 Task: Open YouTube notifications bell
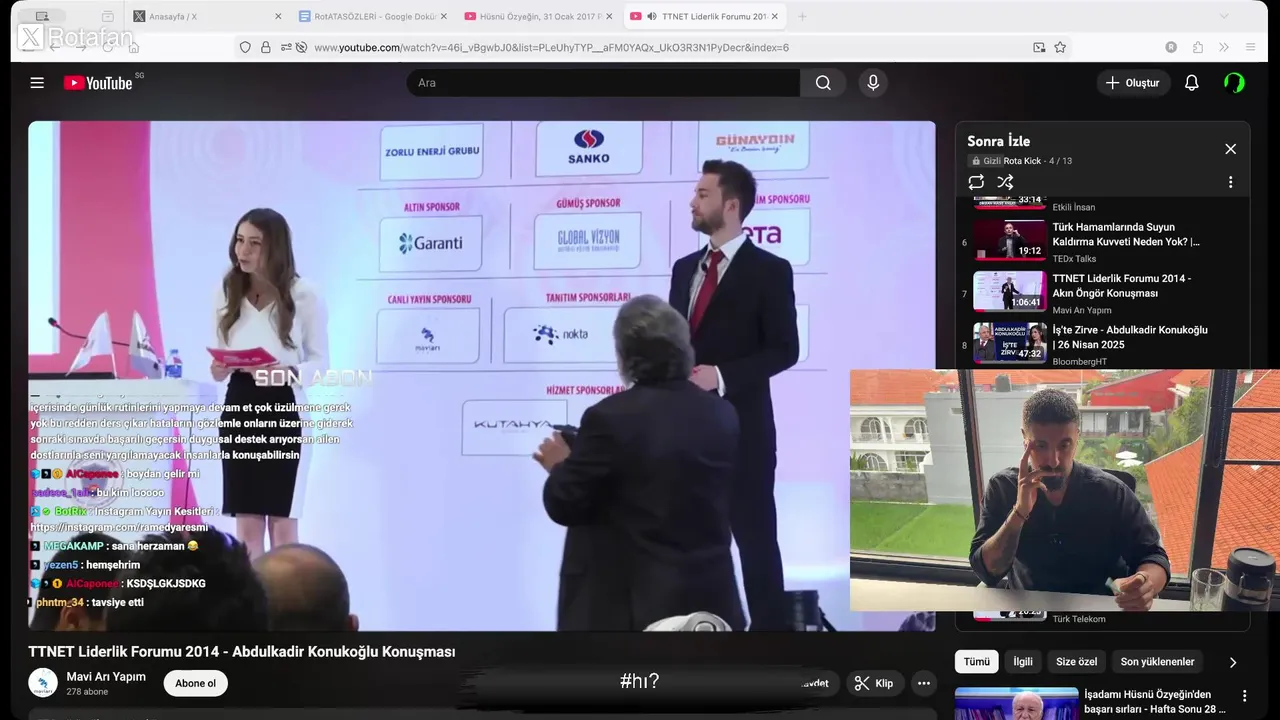1191,83
